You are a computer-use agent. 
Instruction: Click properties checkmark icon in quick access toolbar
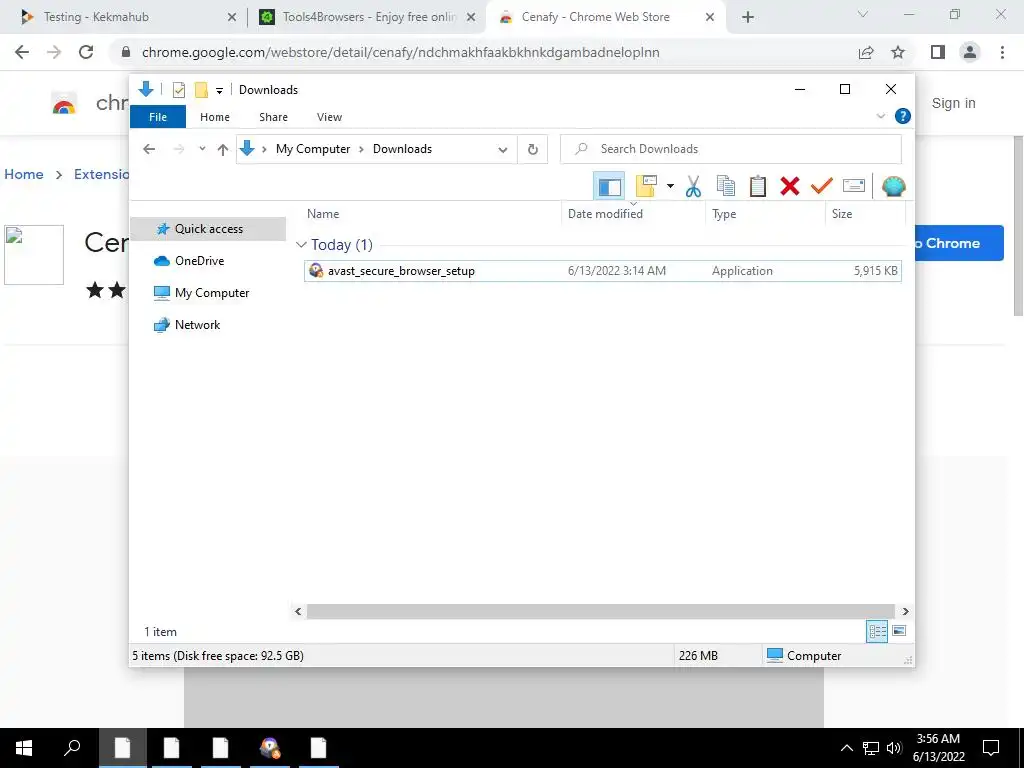pyautogui.click(x=178, y=89)
